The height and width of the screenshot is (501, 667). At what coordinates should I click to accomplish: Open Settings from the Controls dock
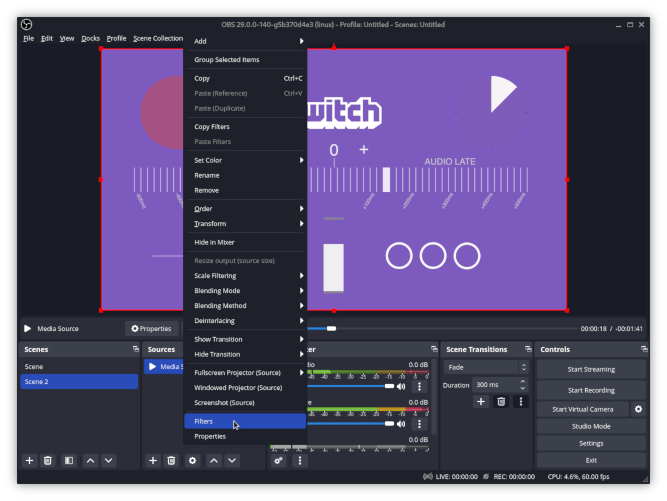pos(591,443)
